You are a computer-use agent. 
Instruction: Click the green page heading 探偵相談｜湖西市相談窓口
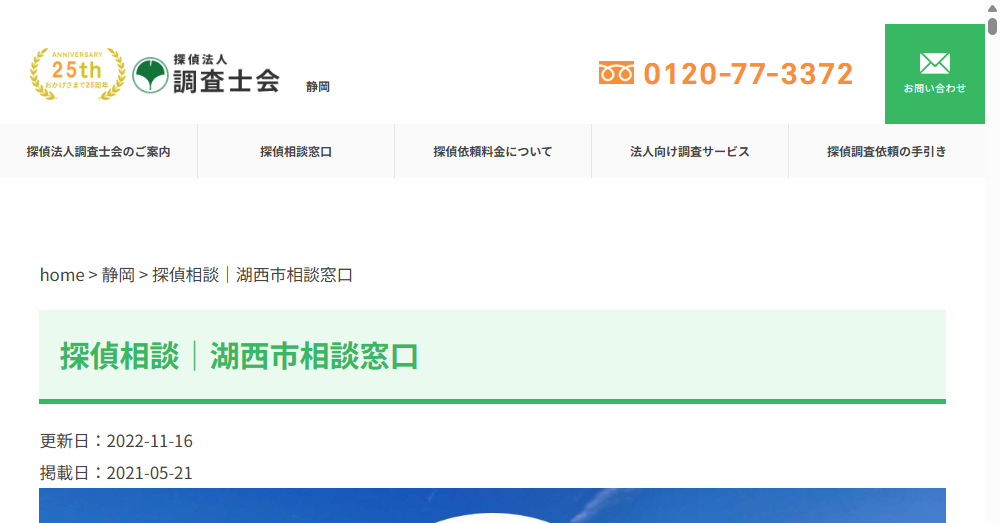pyautogui.click(x=239, y=356)
